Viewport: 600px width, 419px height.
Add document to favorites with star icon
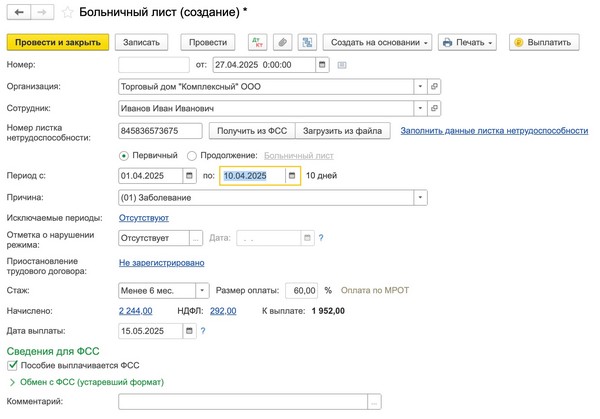[67, 13]
